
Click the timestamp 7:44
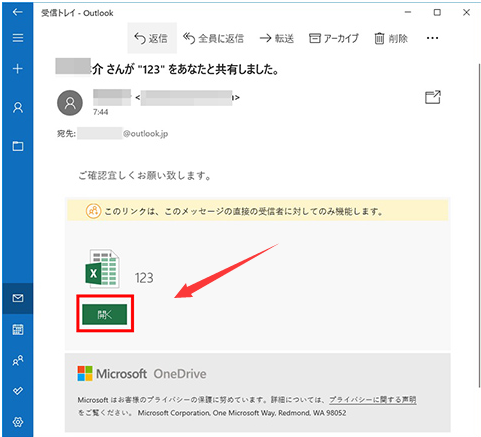click(100, 112)
